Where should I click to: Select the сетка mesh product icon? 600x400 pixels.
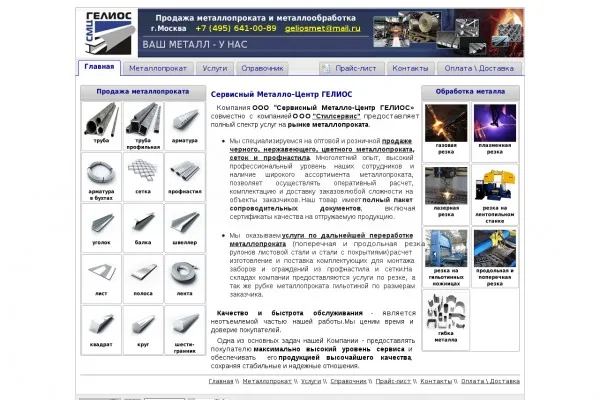coord(143,170)
